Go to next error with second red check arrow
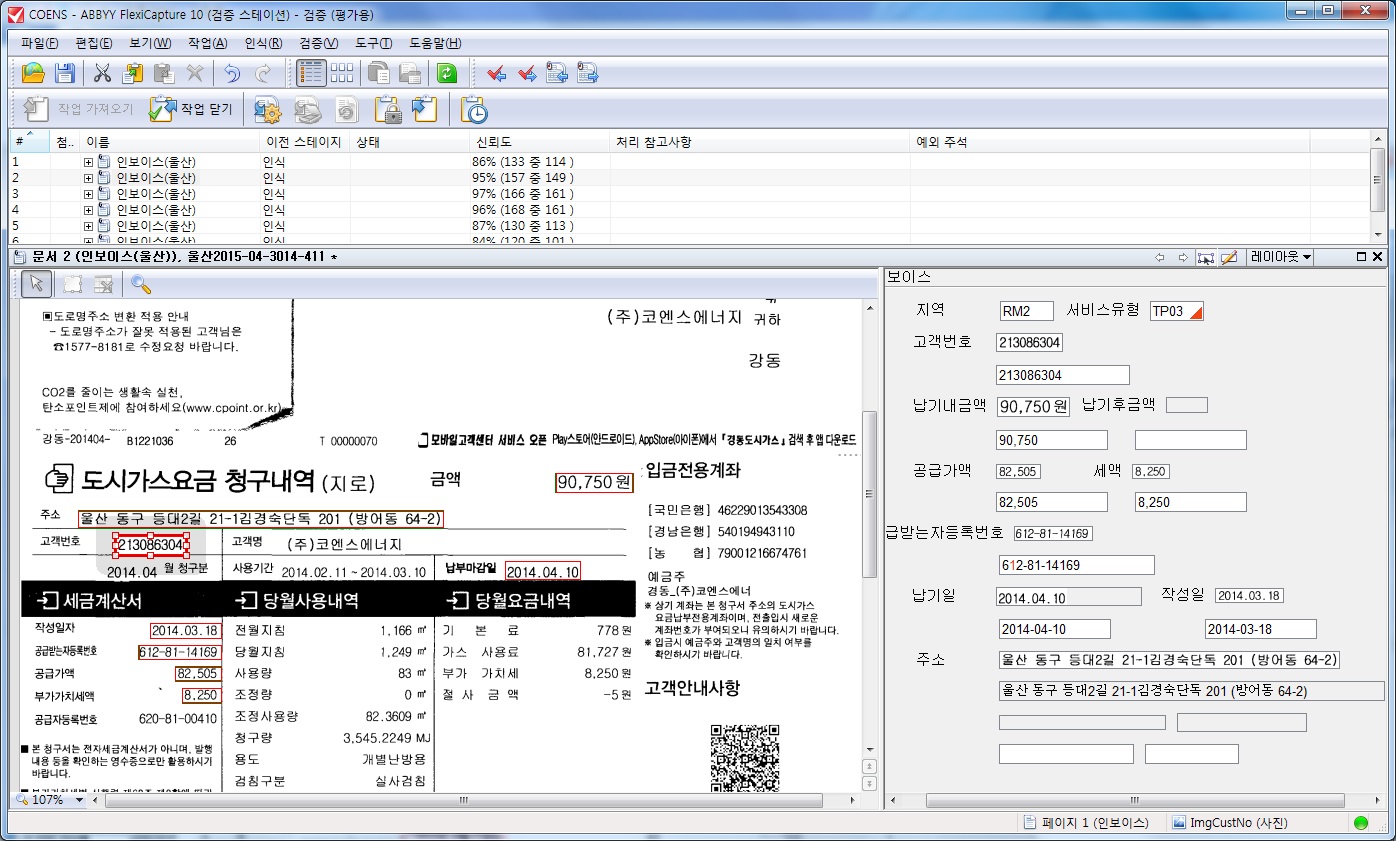This screenshot has height=841, width=1396. 527,72
